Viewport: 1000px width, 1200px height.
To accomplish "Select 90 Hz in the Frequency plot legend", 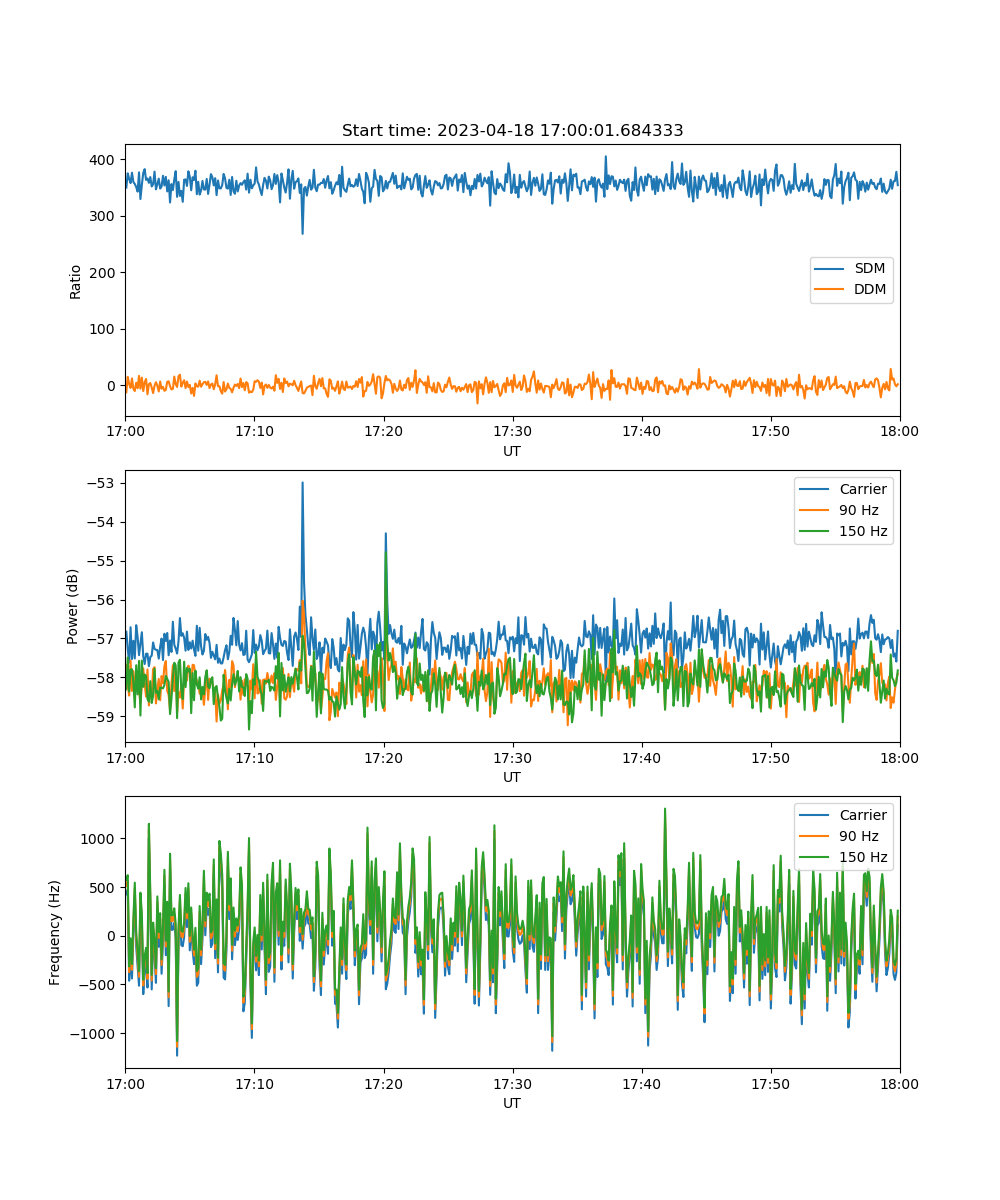I will tap(859, 836).
